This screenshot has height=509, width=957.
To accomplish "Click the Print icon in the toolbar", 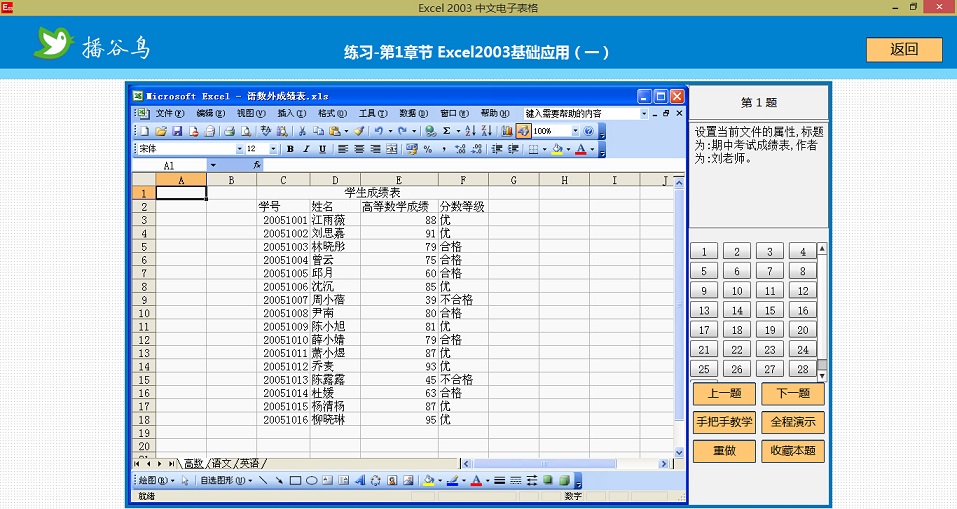I will point(229,131).
